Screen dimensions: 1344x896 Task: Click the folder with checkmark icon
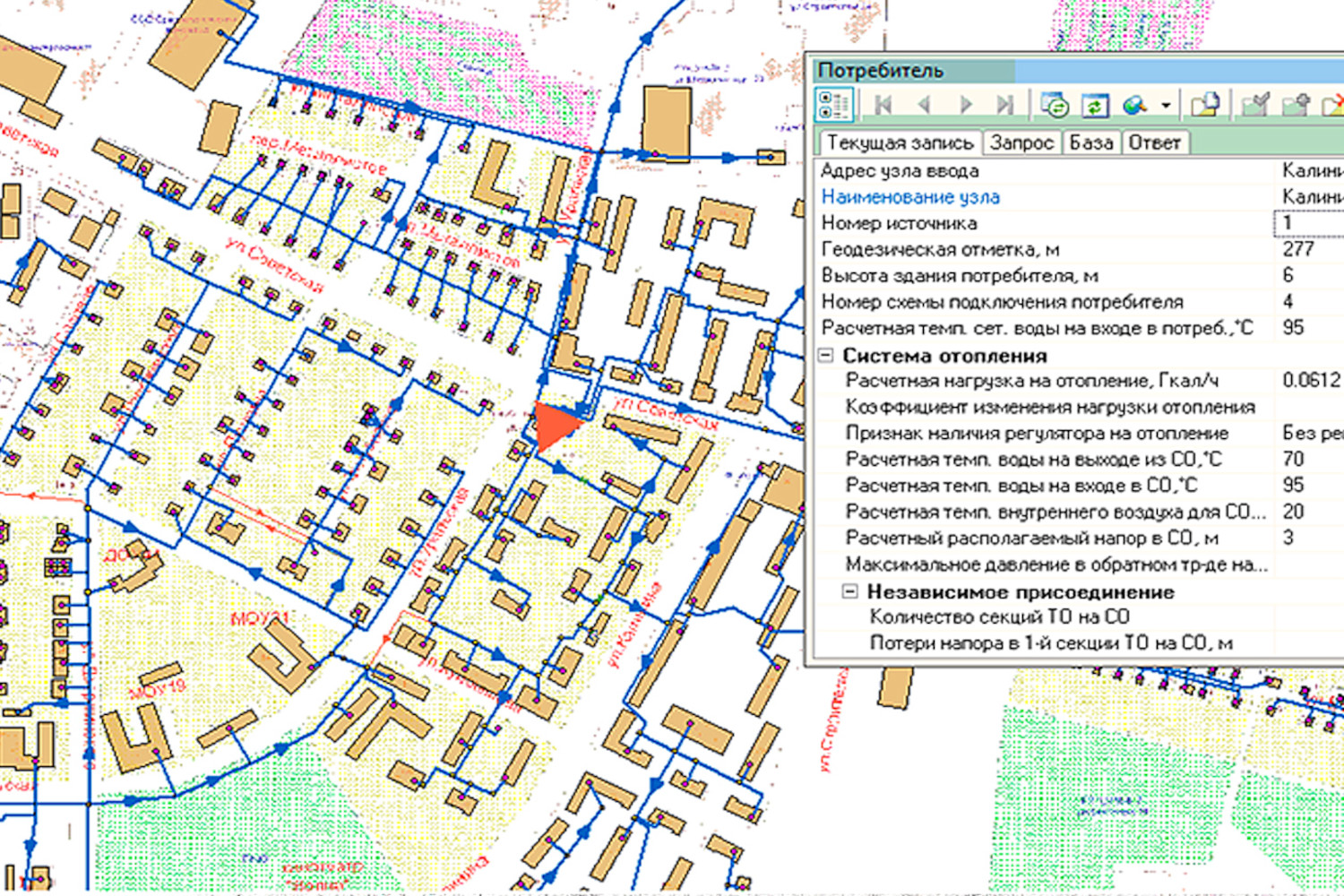tap(1255, 105)
